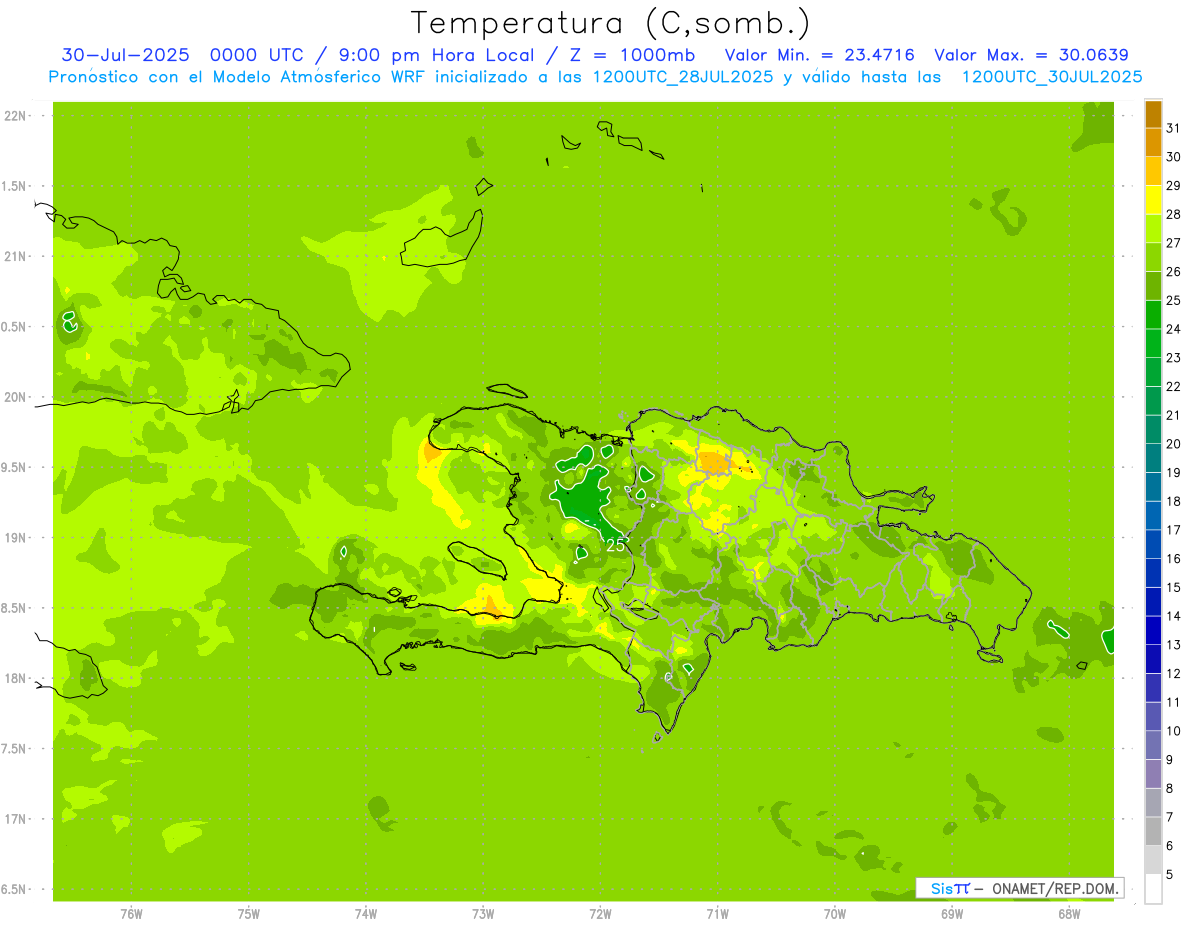Click the "70W" longitude axis label

835,914
